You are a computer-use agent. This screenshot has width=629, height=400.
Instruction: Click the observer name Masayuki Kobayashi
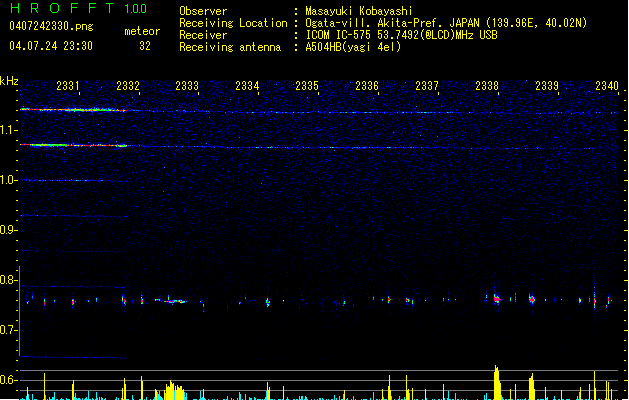359,11
